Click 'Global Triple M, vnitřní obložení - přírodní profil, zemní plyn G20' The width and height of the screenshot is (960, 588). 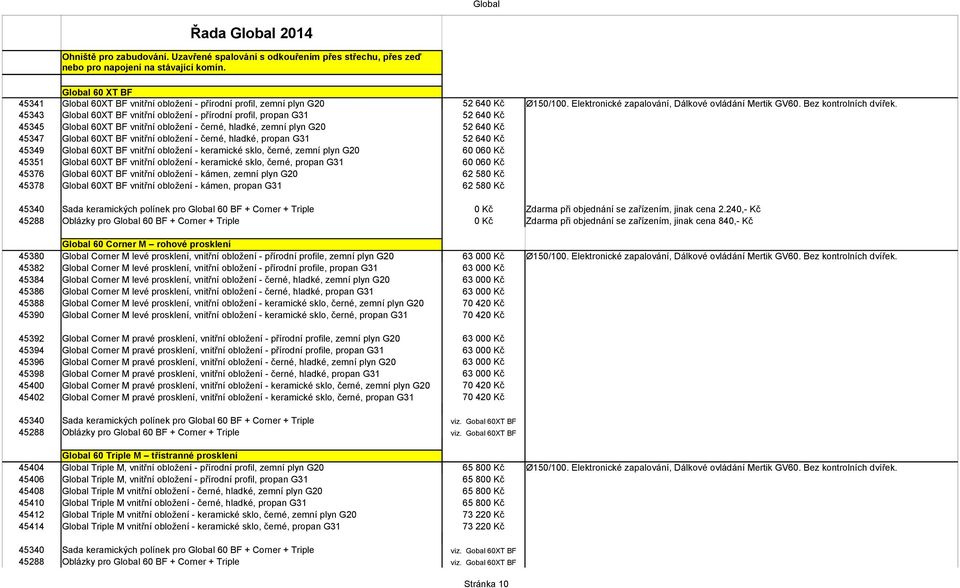tap(193, 468)
